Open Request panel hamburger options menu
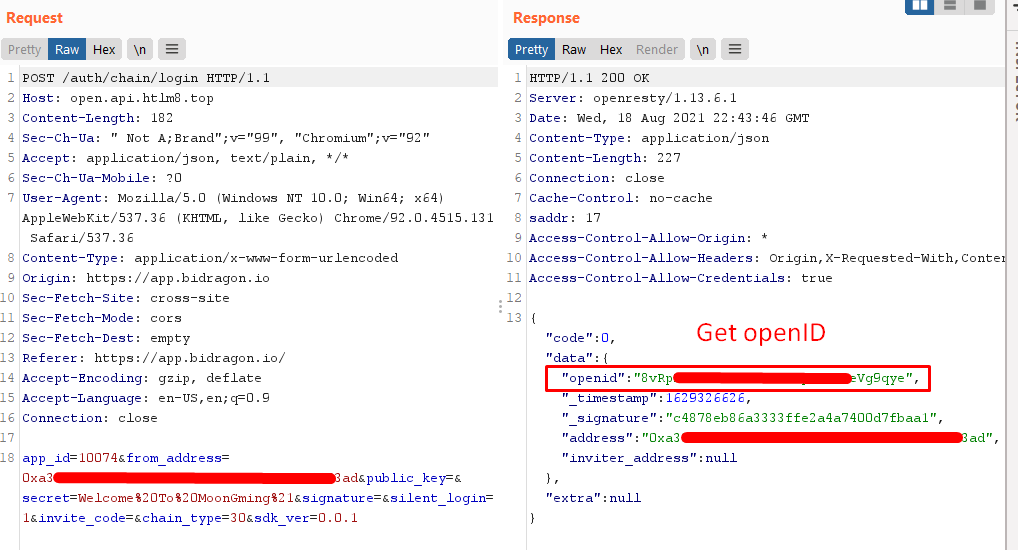The image size is (1018, 550). point(172,49)
